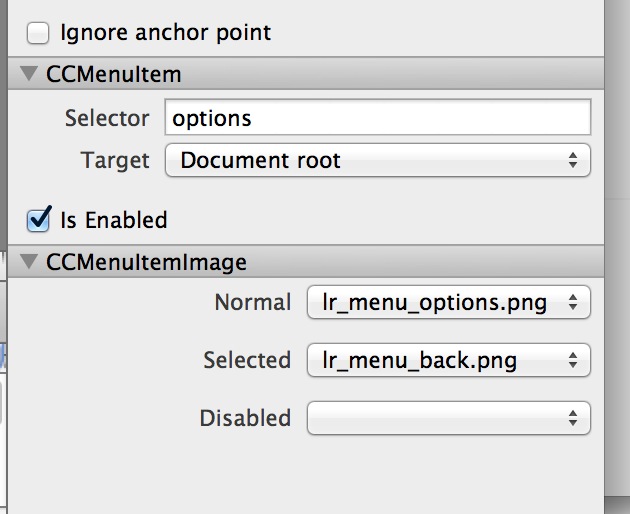Click into the Selector text field
The image size is (630, 514).
pyautogui.click(x=378, y=117)
